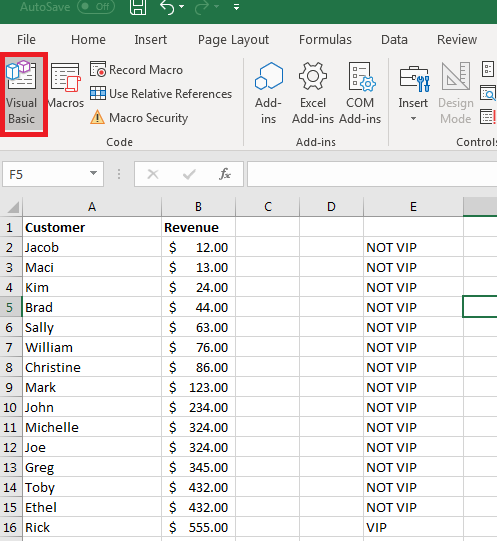
Task: Select cell containing Christine
Action: pyautogui.click(x=92, y=367)
